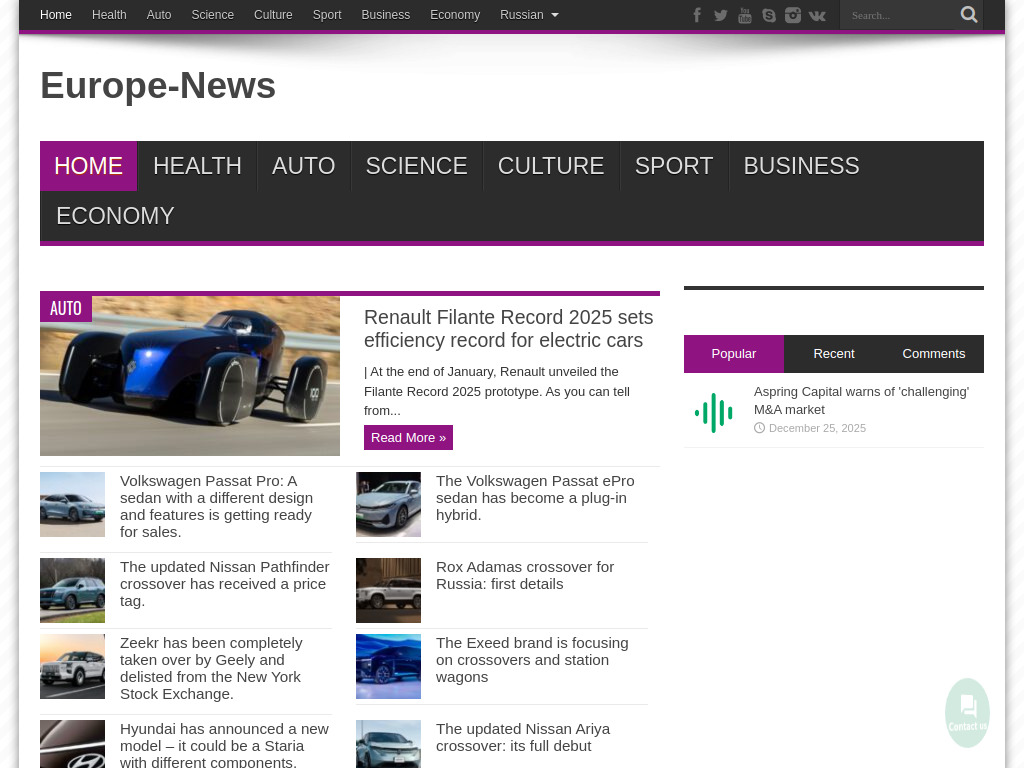Click the search magnifier icon
The width and height of the screenshot is (1024, 768).
968,15
